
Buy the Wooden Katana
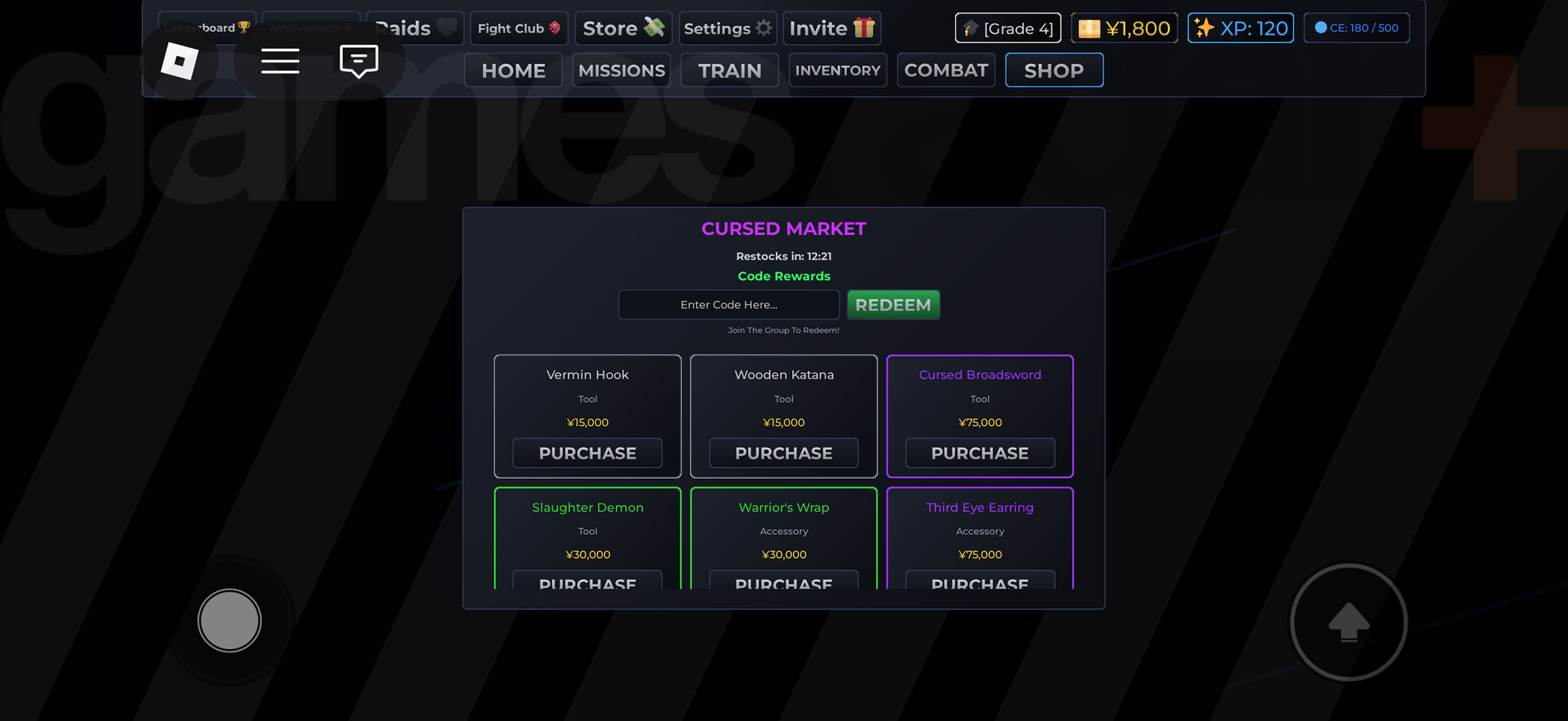(x=783, y=453)
